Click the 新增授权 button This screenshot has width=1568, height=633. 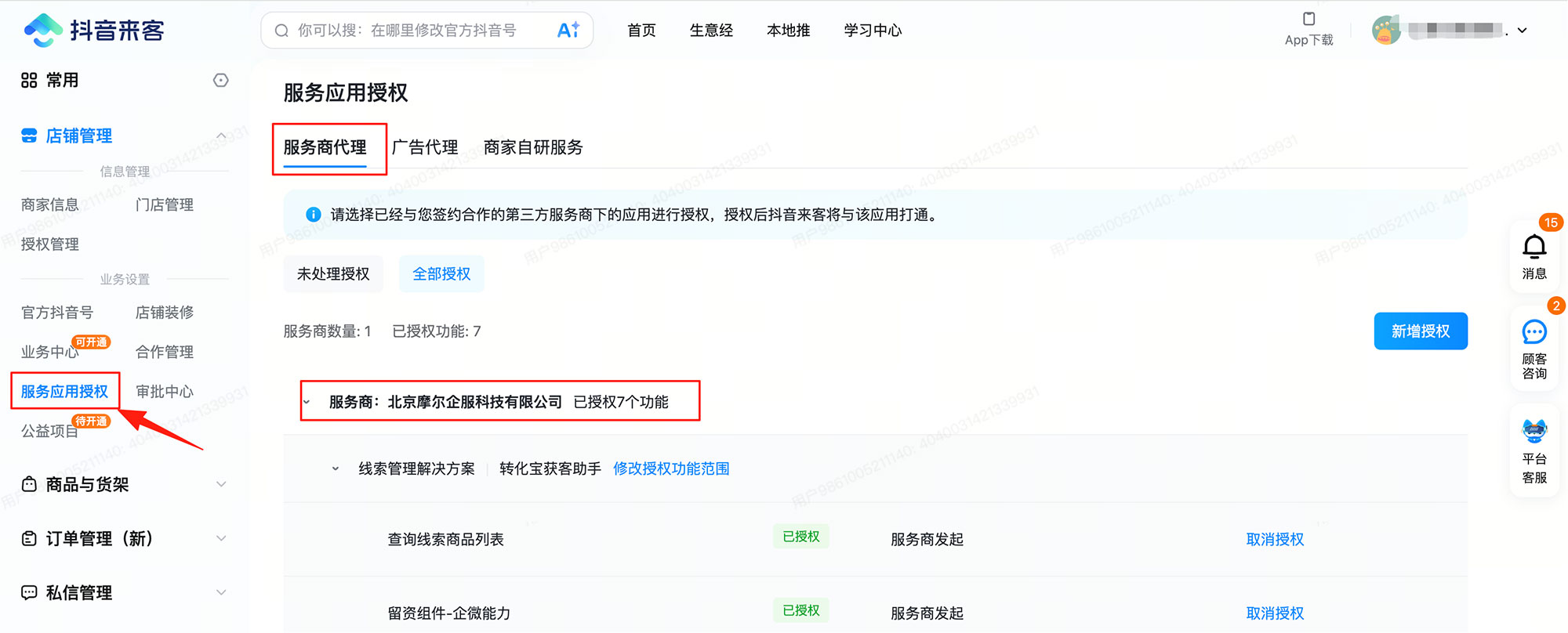pyautogui.click(x=1420, y=331)
